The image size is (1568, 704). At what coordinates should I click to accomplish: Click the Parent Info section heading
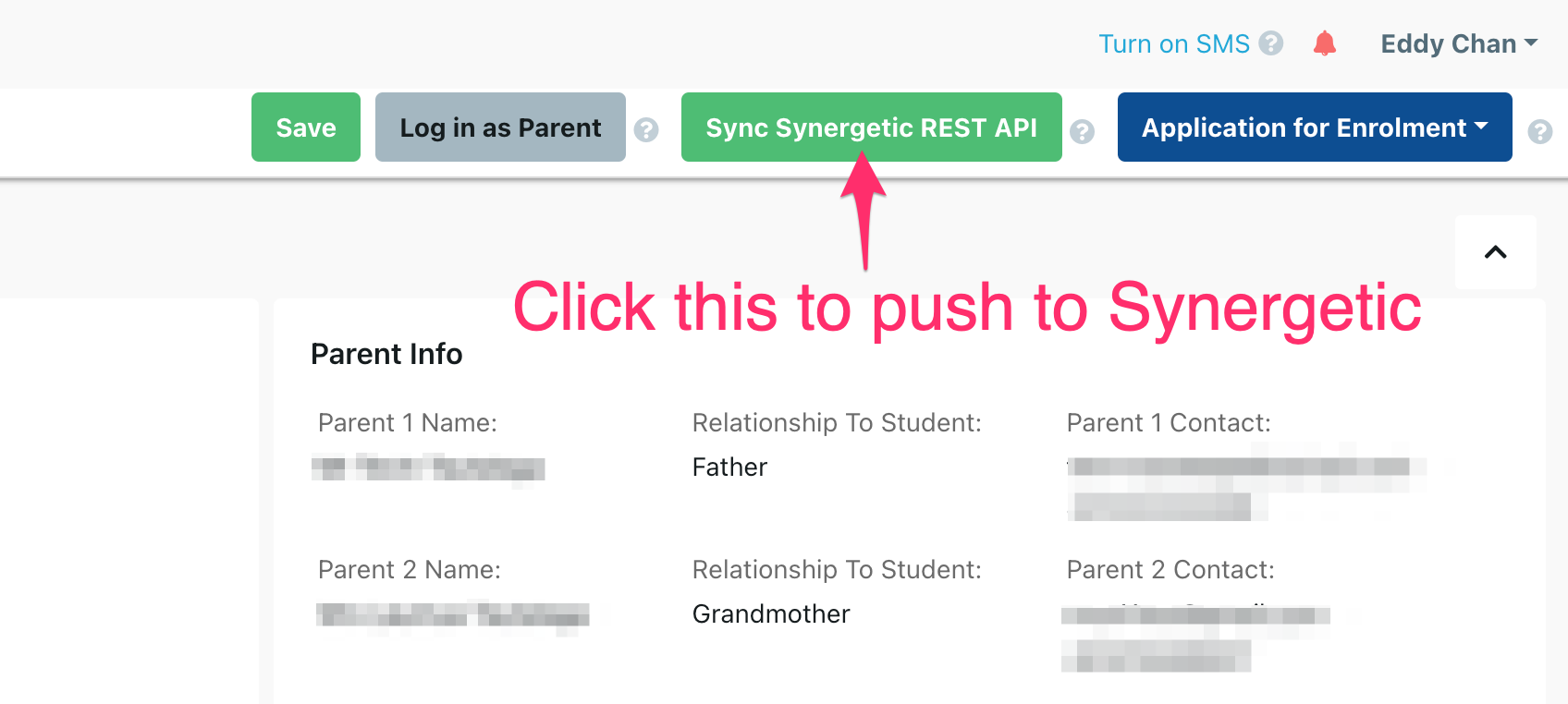coord(386,354)
